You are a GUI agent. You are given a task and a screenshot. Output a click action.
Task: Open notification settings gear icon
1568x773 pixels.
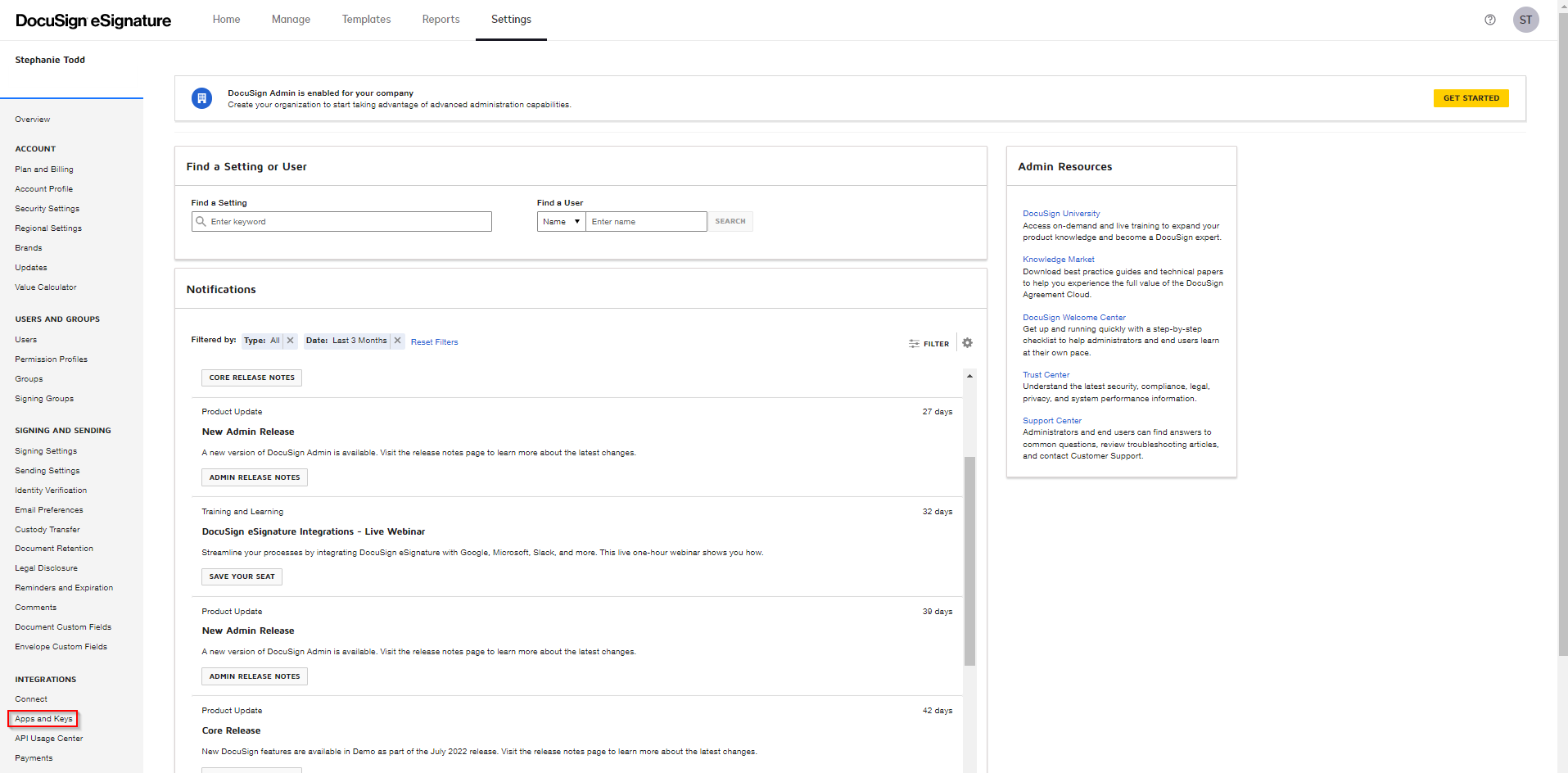coord(967,343)
